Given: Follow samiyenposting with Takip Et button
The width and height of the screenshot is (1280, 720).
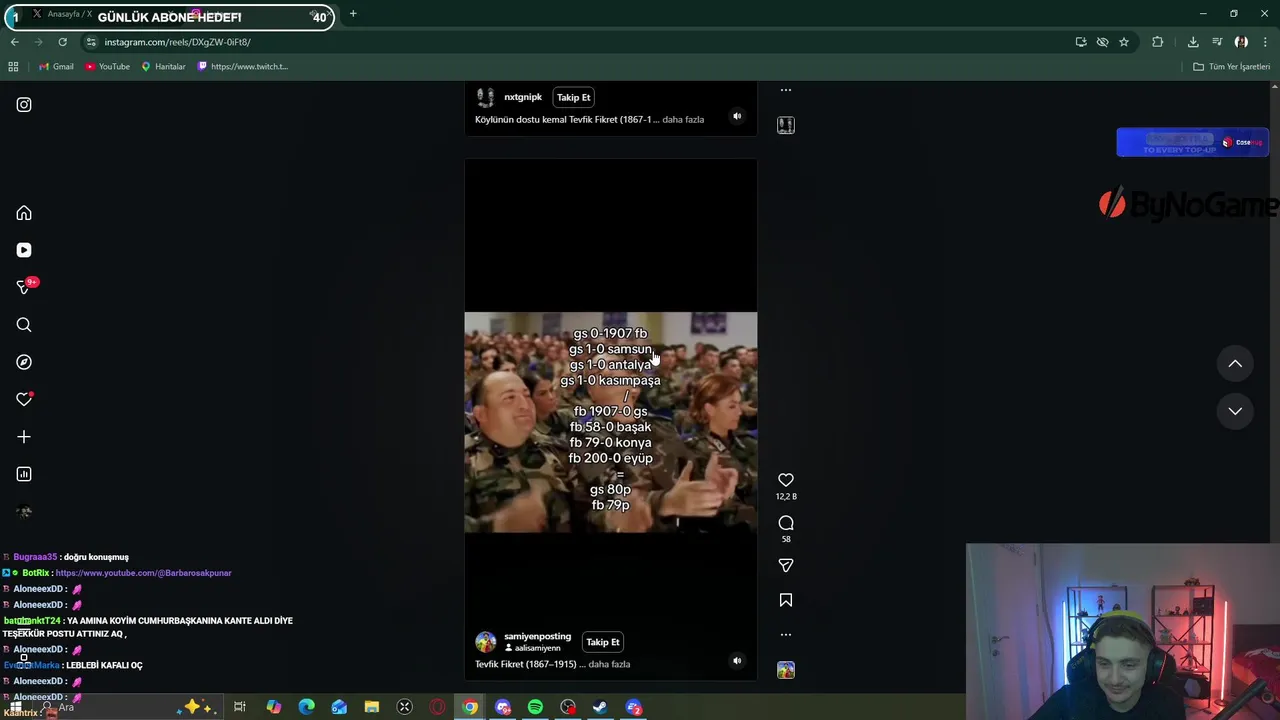Looking at the screenshot, I should (603, 642).
